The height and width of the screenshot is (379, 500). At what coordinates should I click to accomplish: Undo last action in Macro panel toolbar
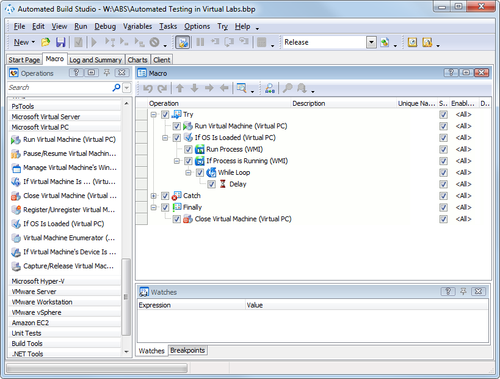148,88
